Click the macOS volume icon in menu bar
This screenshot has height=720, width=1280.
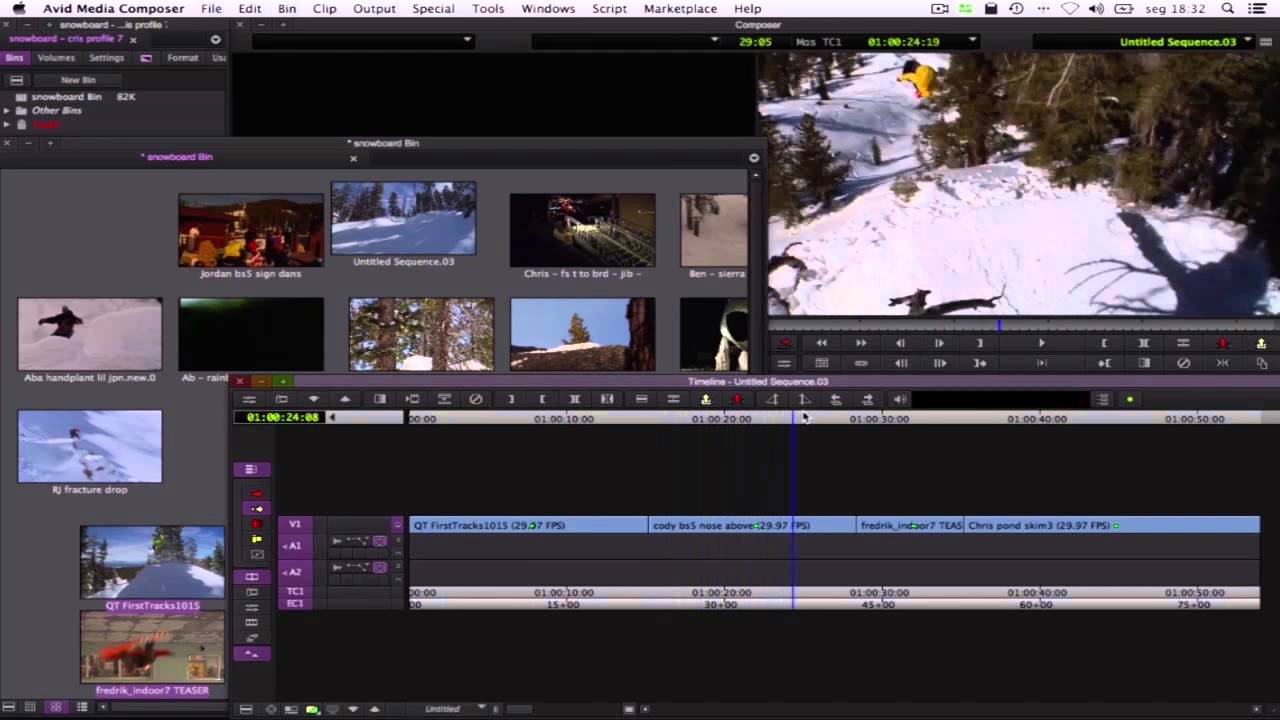point(1097,9)
